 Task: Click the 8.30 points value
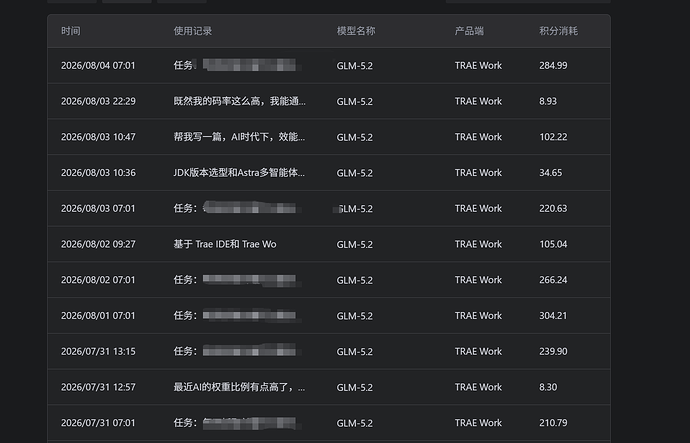click(548, 387)
